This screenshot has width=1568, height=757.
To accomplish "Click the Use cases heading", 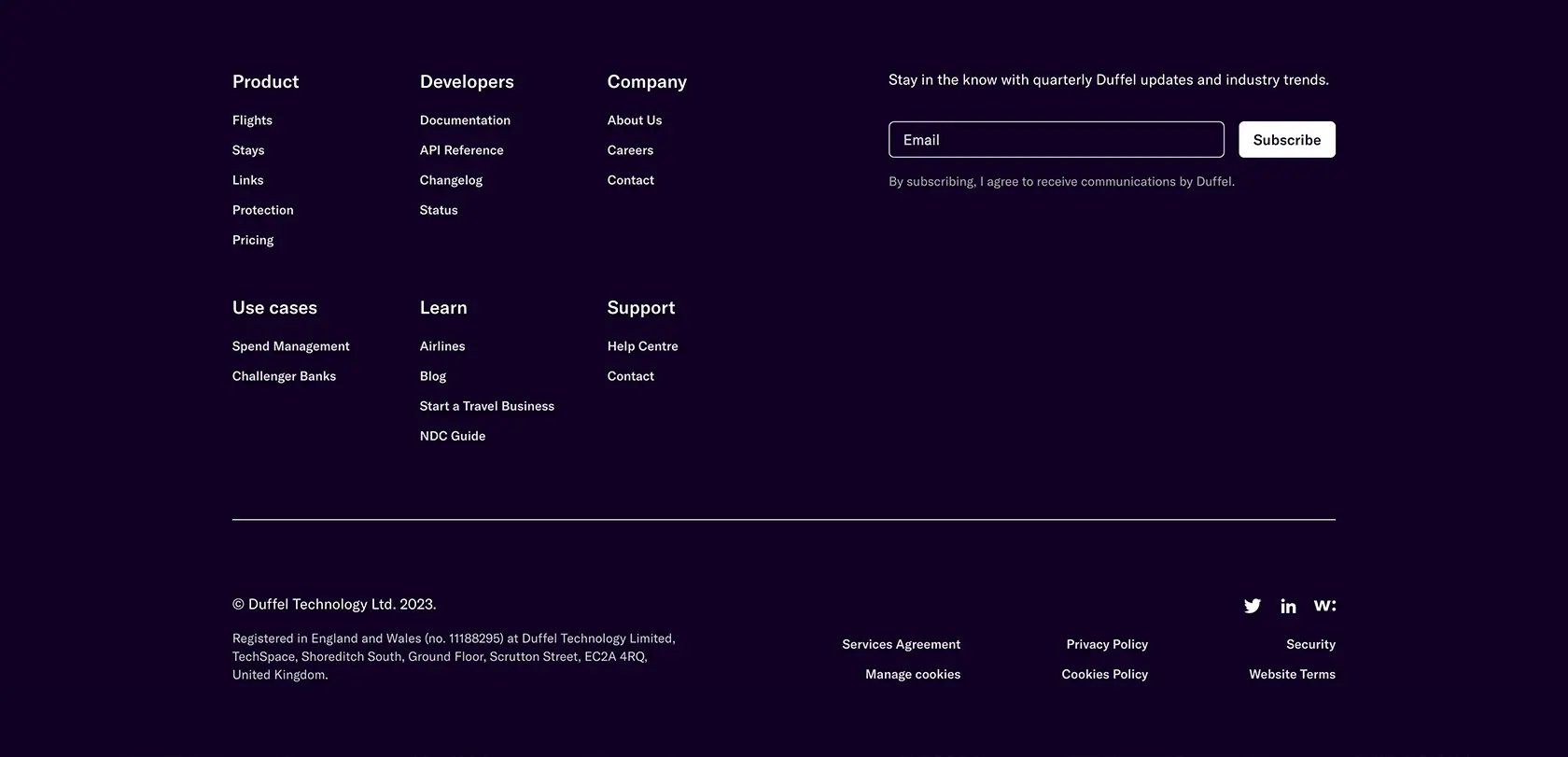I will [x=274, y=307].
